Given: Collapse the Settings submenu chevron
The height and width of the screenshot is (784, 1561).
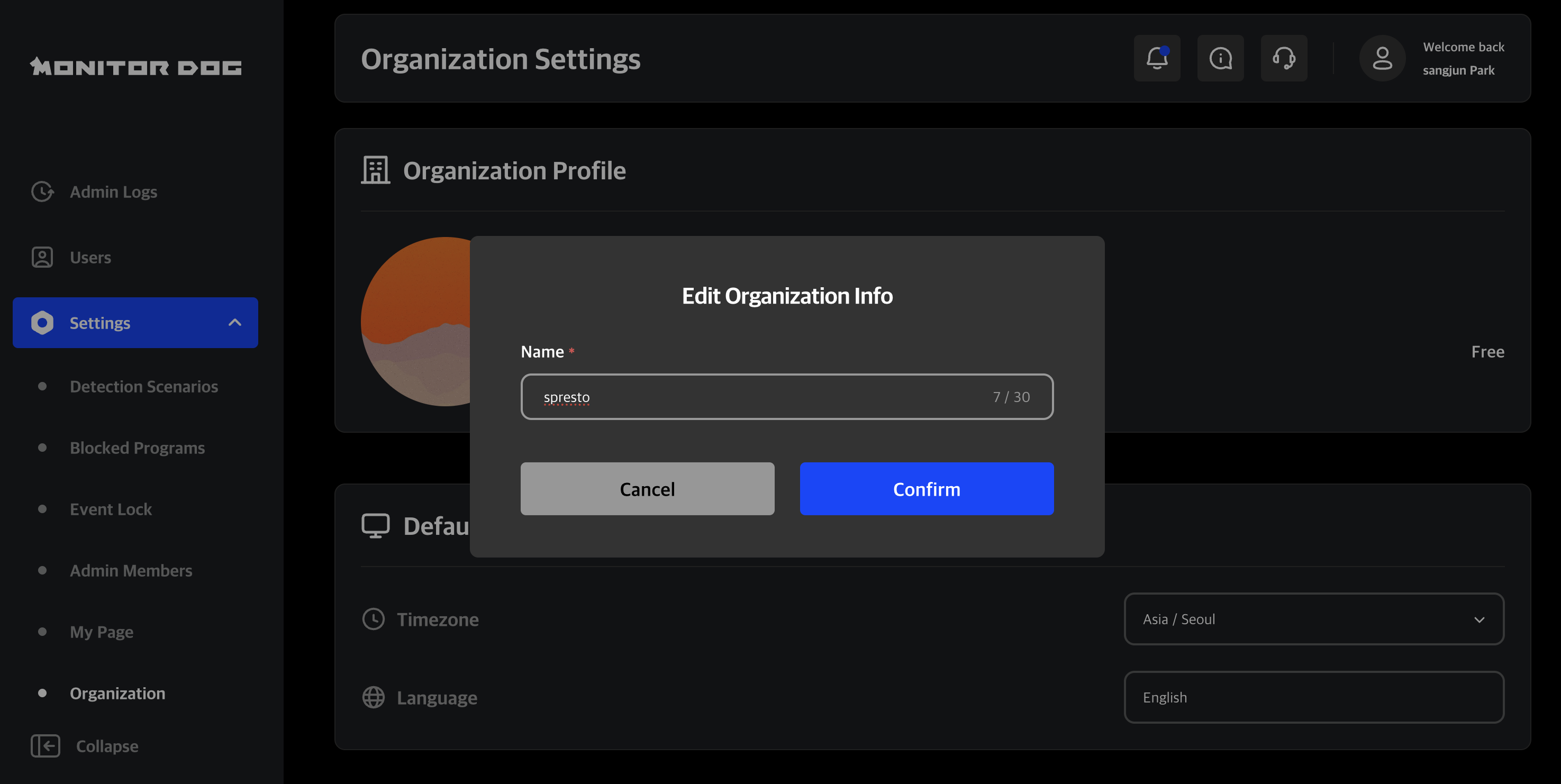Looking at the screenshot, I should [235, 323].
